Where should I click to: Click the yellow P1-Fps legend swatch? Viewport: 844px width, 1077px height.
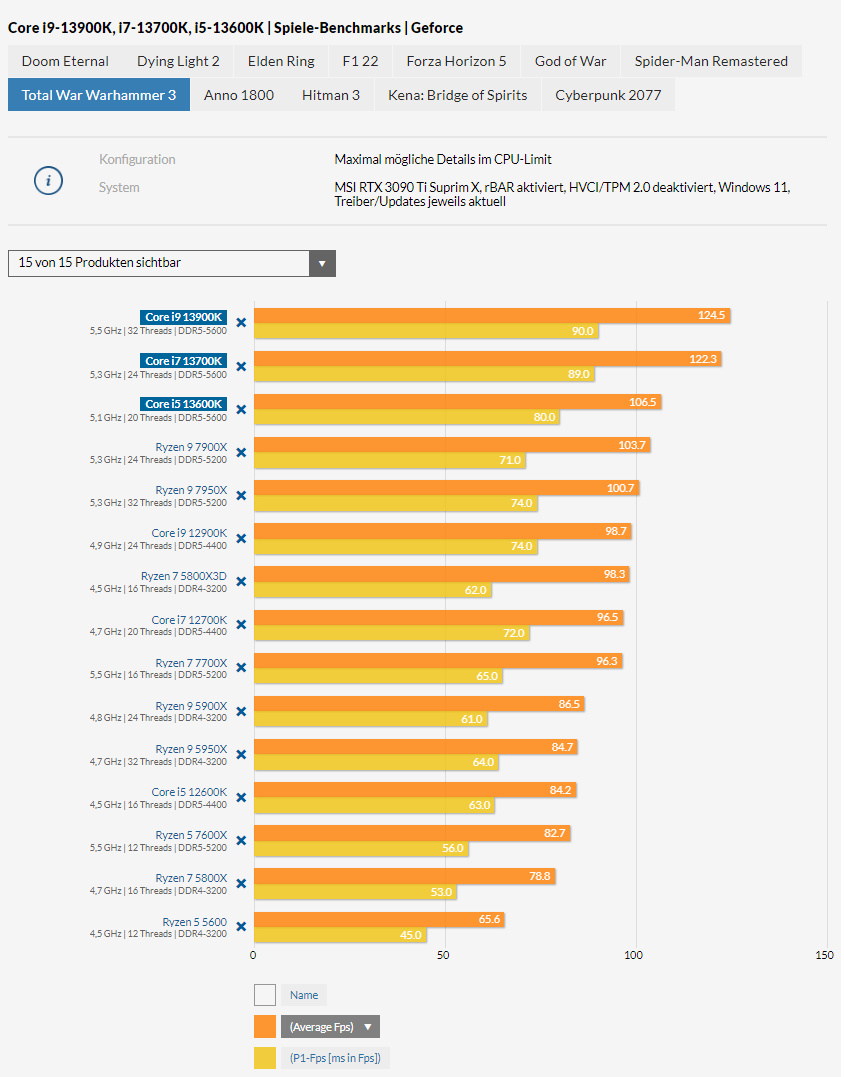(265, 1058)
